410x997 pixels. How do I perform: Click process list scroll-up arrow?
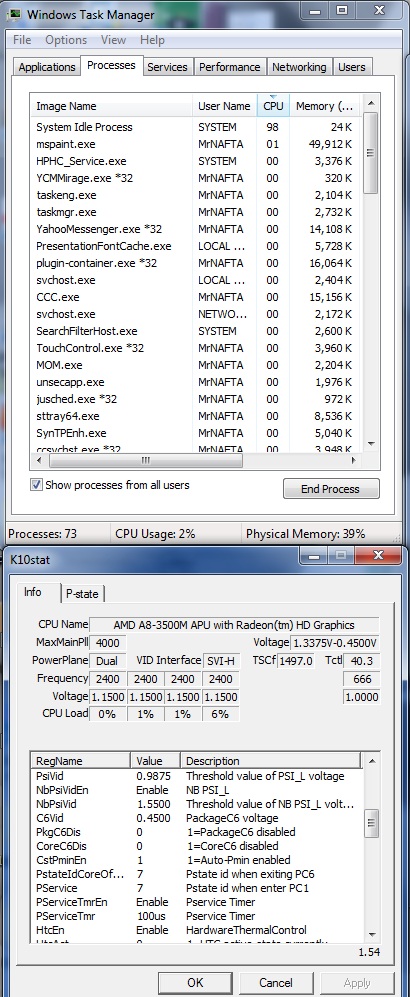click(371, 102)
